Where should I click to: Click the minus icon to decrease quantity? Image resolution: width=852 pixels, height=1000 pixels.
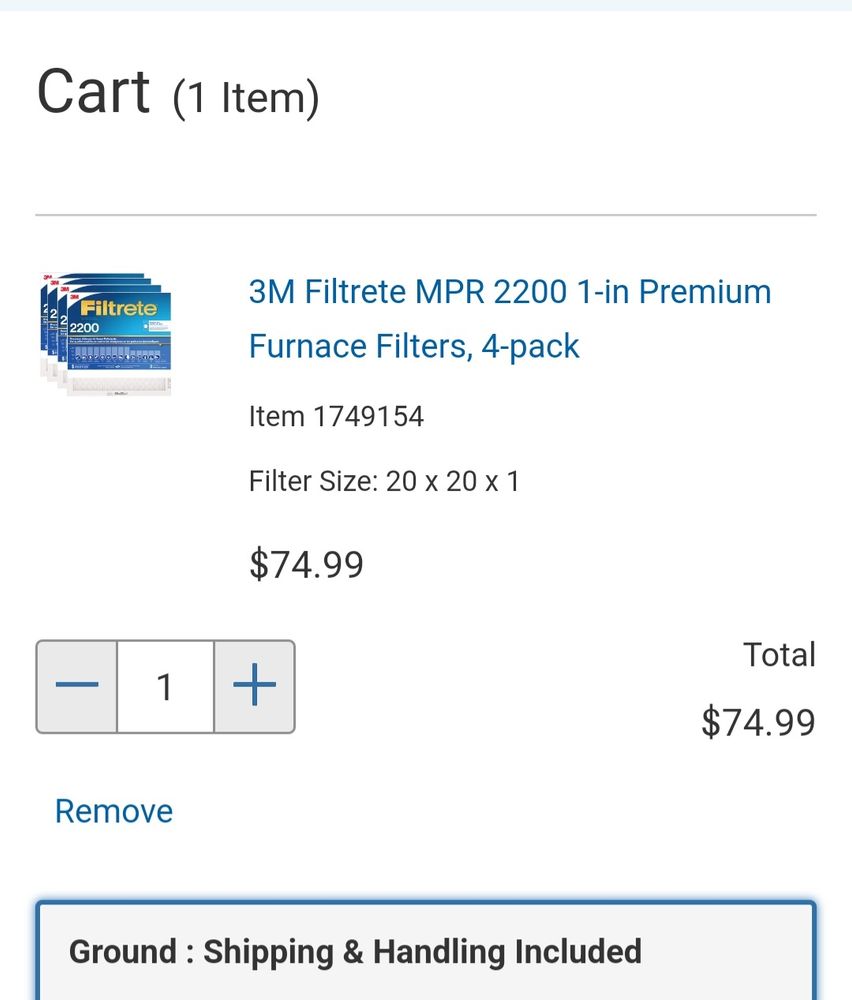click(77, 686)
